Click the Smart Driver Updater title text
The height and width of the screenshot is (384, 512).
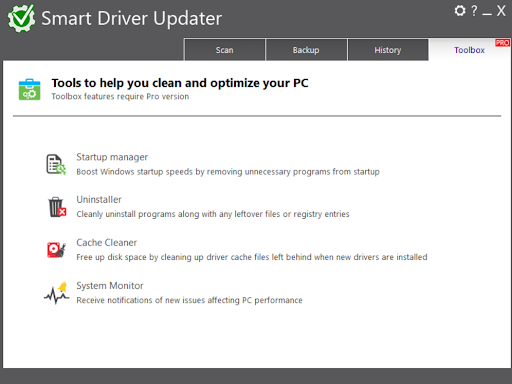point(132,18)
